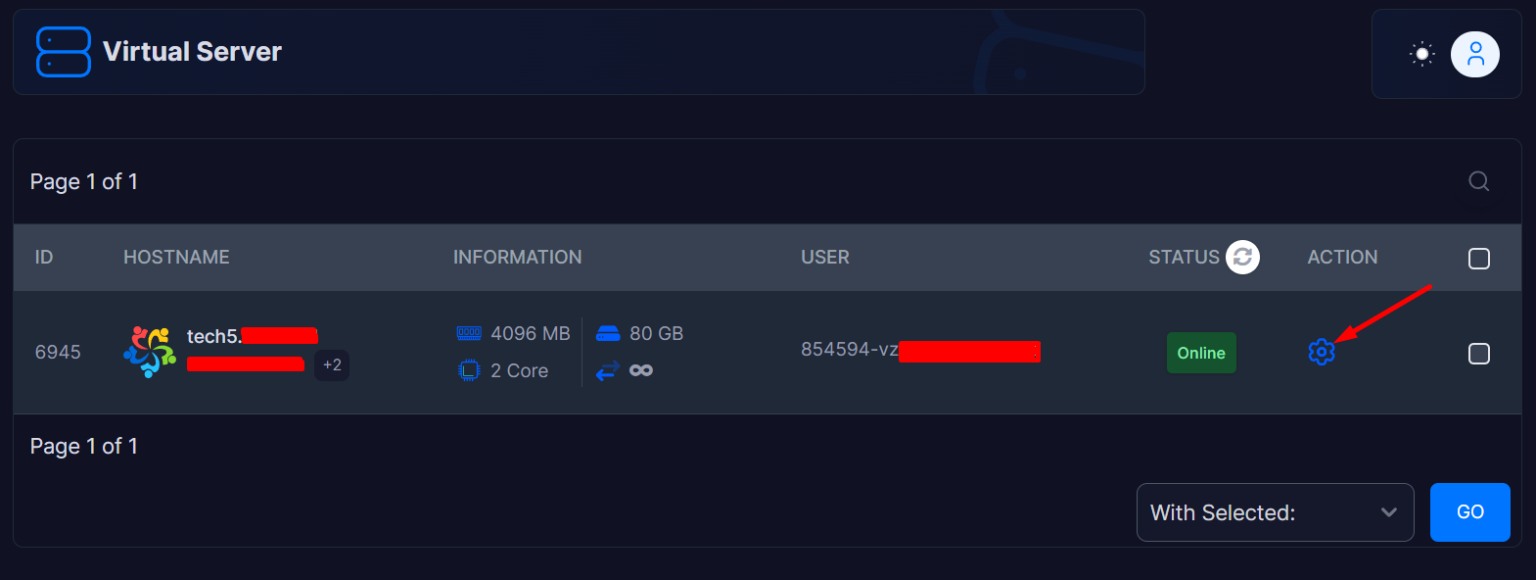Click the infinity bandwidth icon
The height and width of the screenshot is (580, 1536).
pos(641,370)
